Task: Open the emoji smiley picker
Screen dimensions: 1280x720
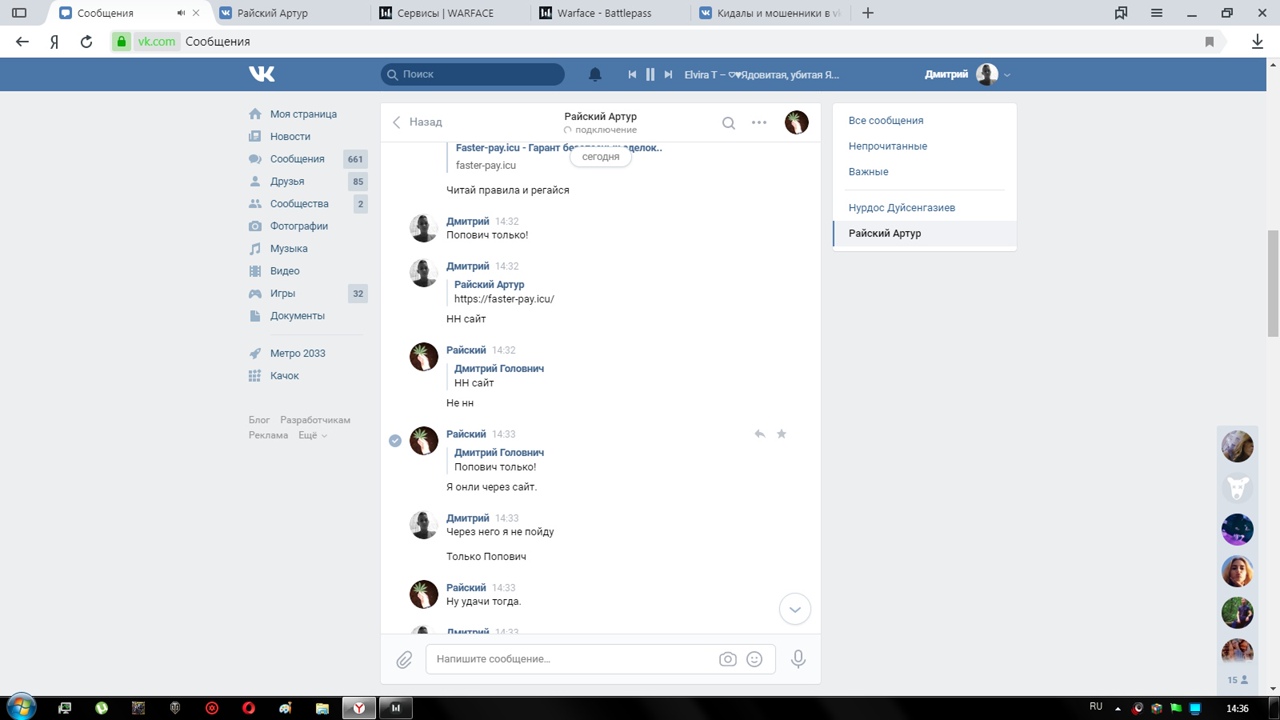Action: (755, 659)
